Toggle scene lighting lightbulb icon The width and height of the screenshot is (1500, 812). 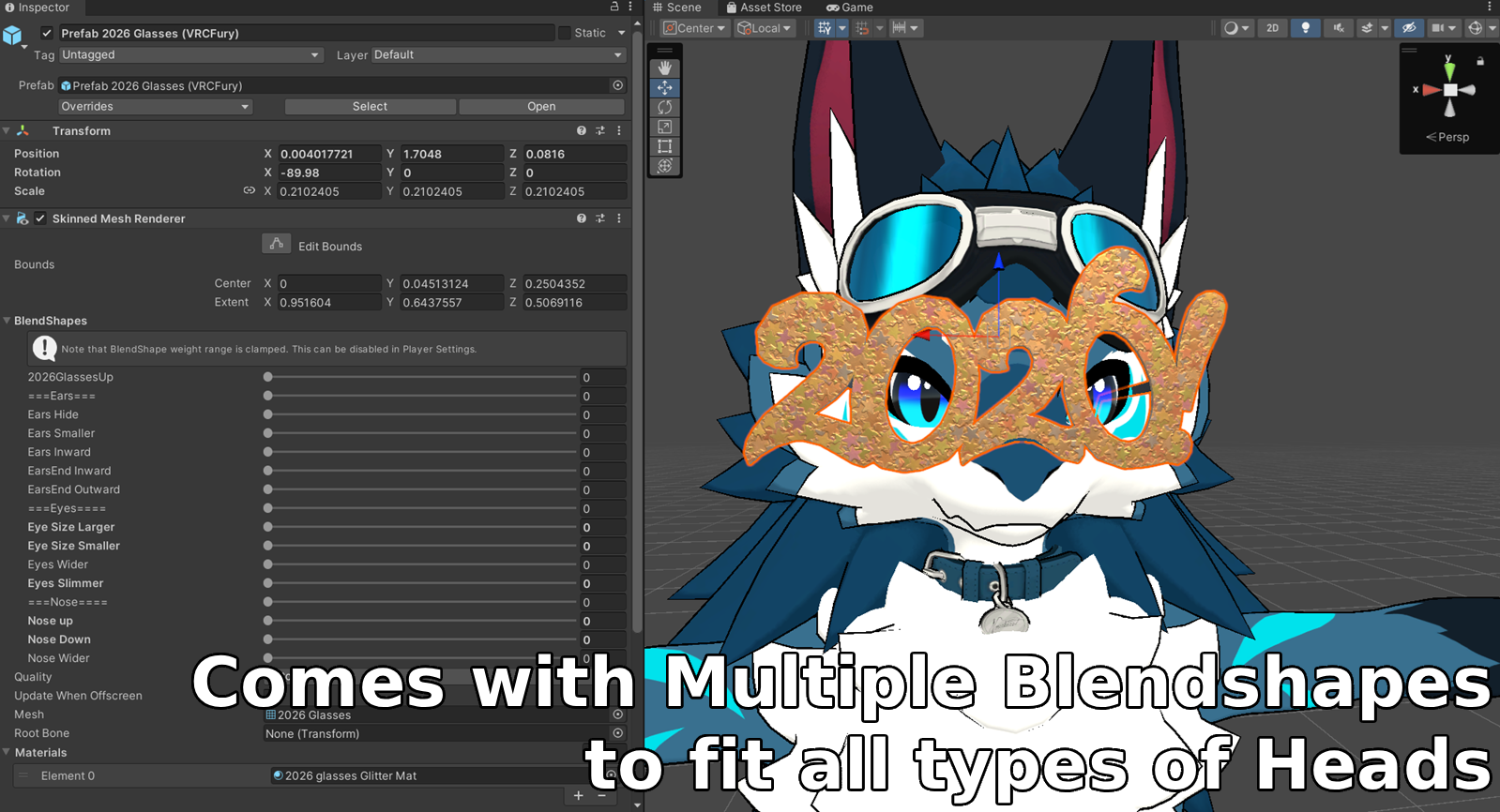1305,28
